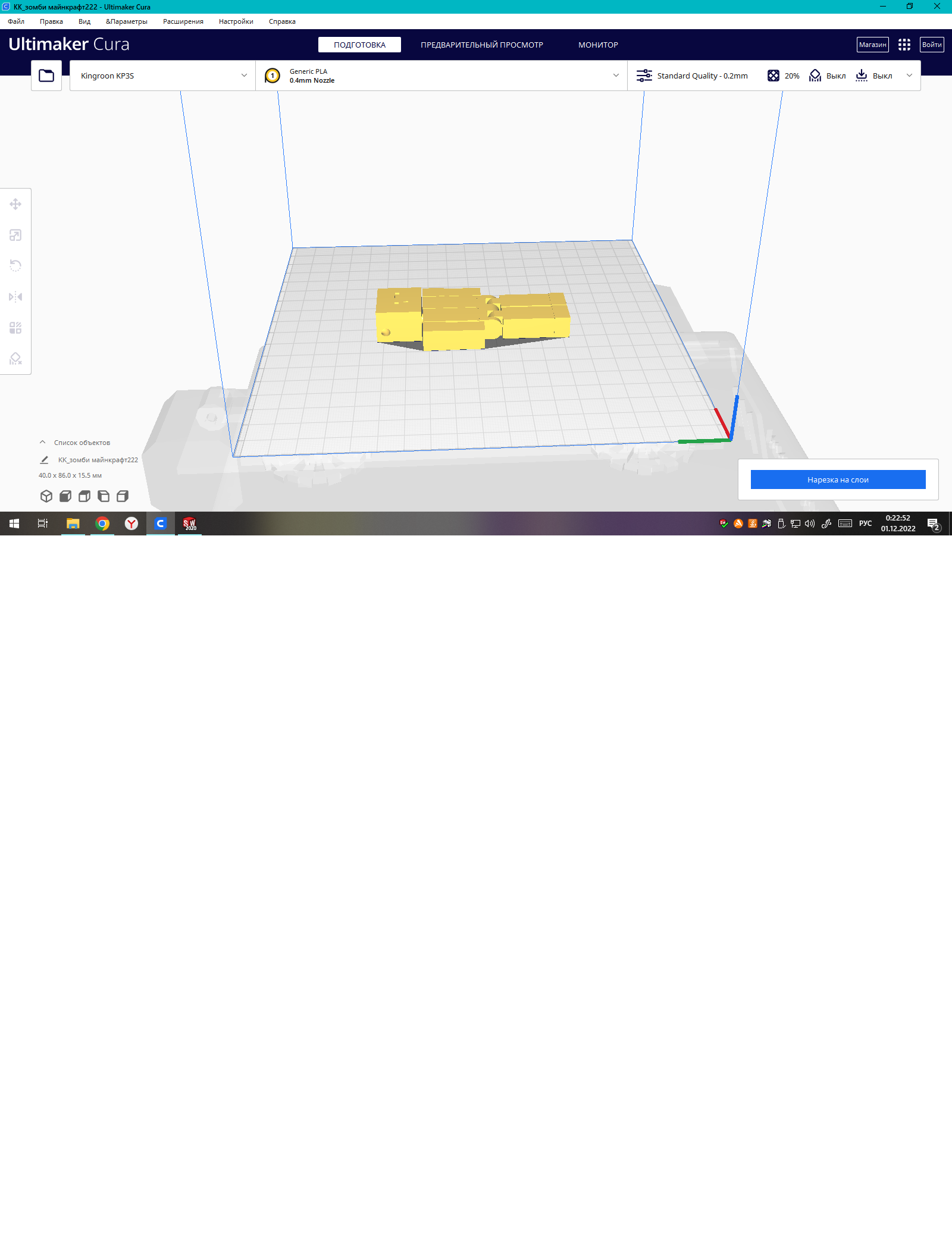
Task: Open the &Параметры menu
Action: click(127, 21)
